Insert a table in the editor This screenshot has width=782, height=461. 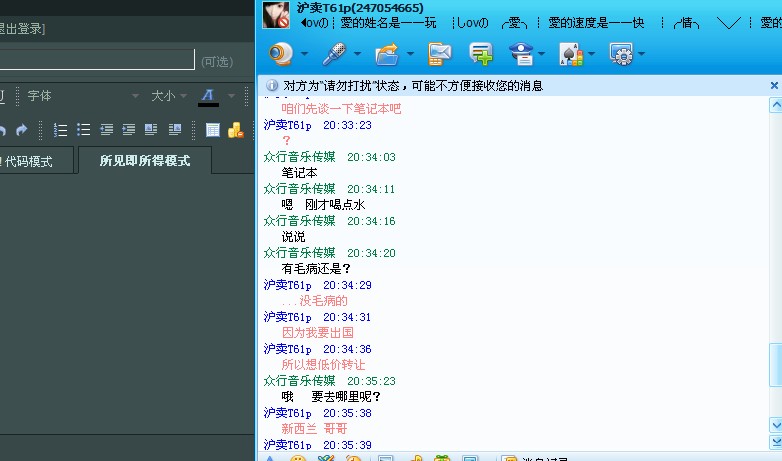click(213, 130)
